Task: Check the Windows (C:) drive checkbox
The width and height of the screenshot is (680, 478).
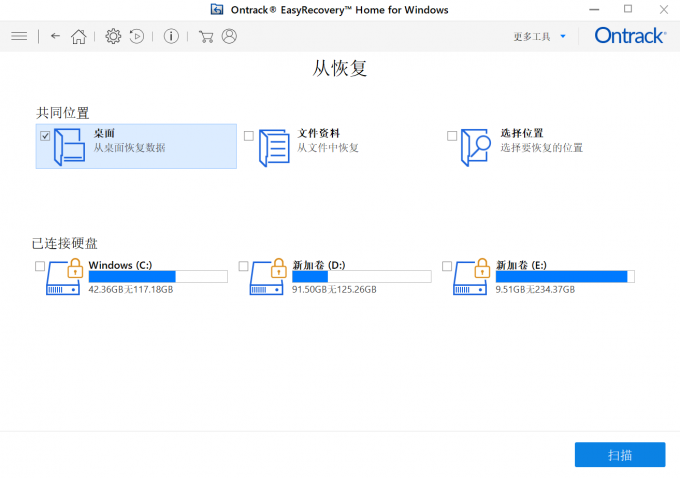Action: coord(40,266)
